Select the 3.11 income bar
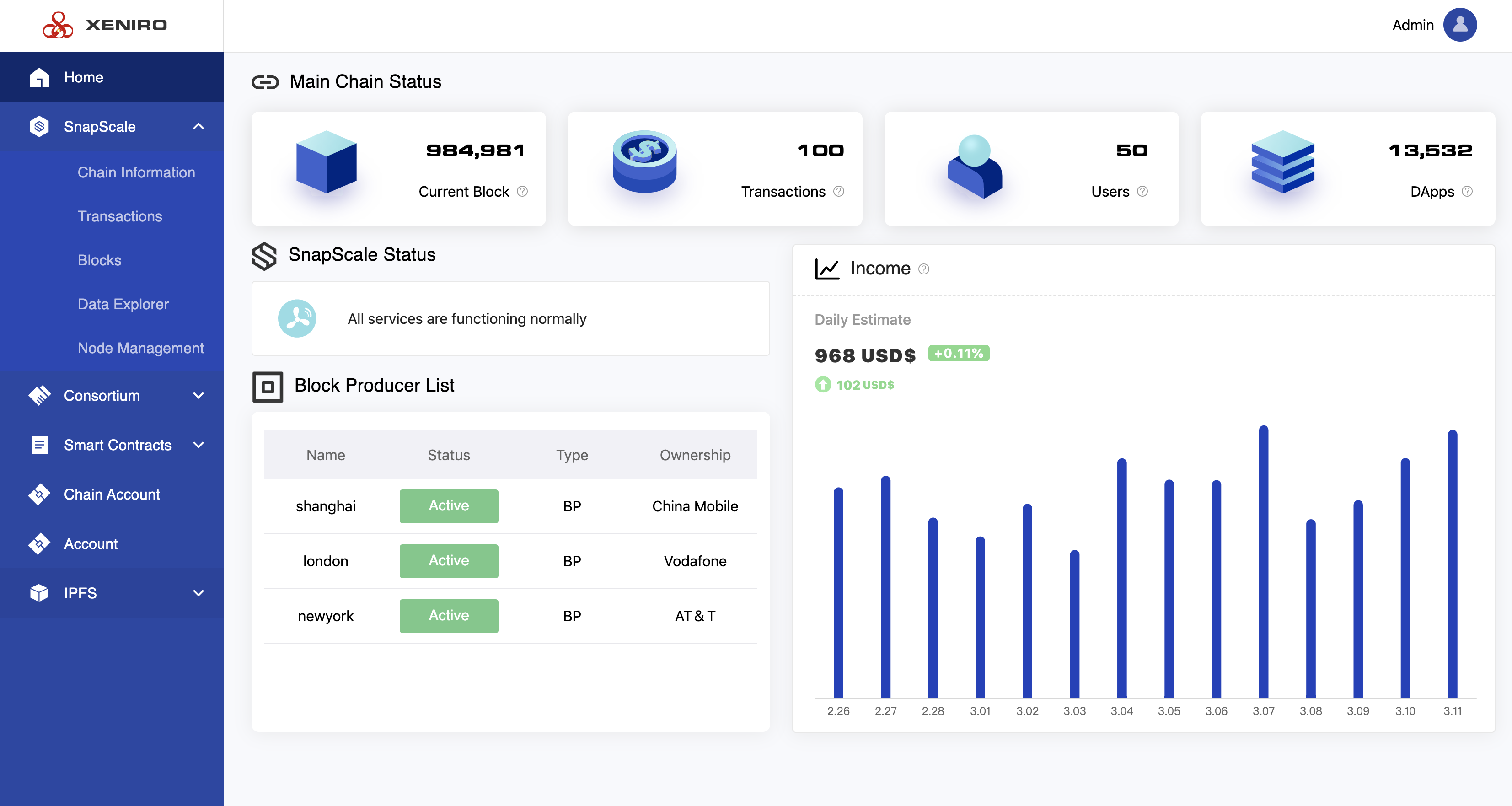Viewport: 1512px width, 806px height. (1452, 564)
